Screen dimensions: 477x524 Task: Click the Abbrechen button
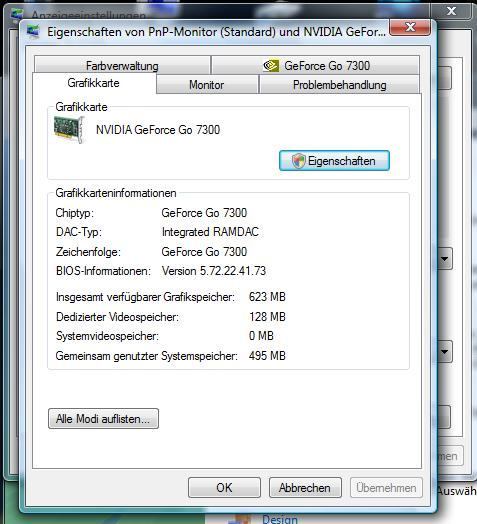click(x=305, y=488)
